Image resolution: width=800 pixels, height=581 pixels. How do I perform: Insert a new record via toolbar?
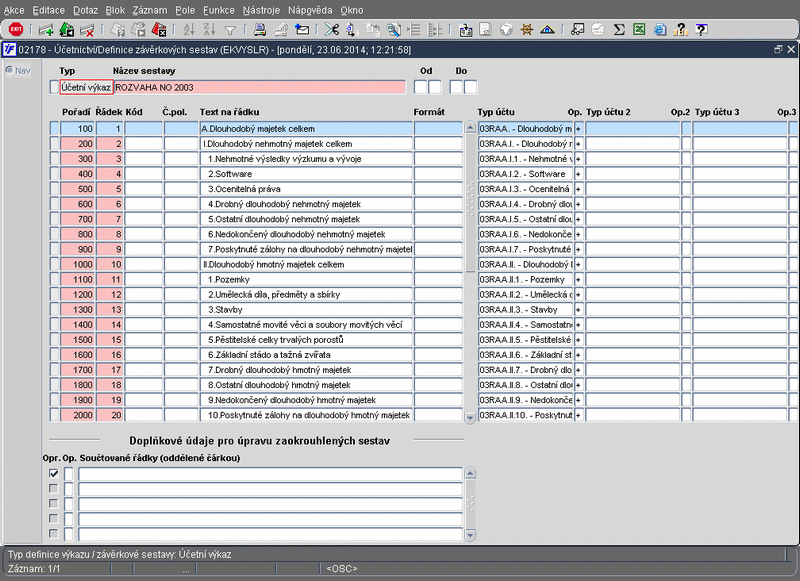click(46, 30)
